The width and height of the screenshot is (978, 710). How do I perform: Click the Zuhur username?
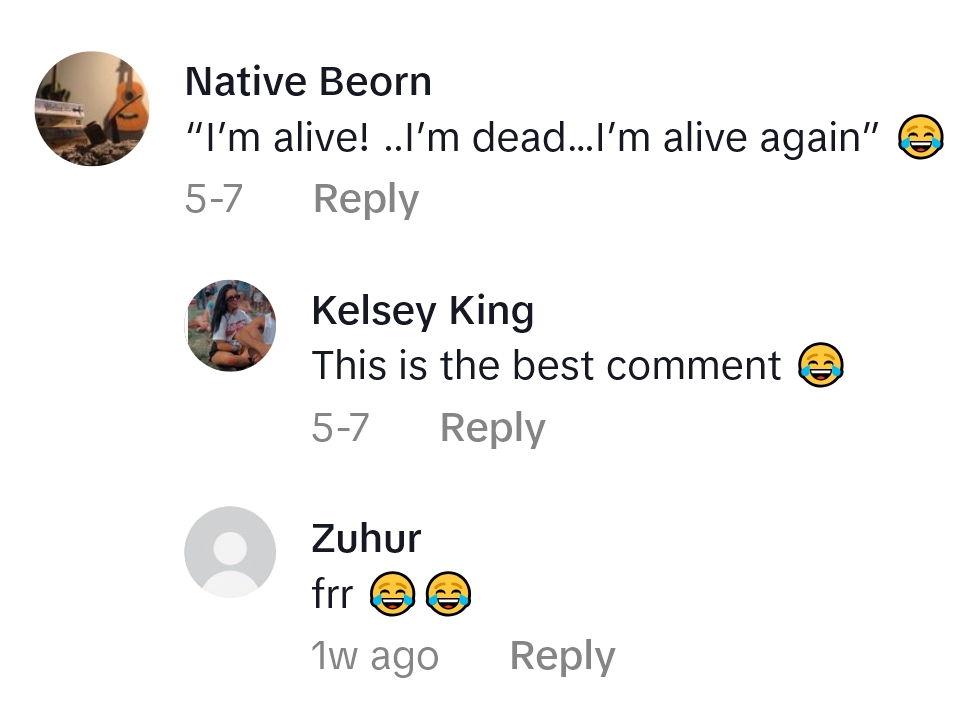[x=366, y=538]
